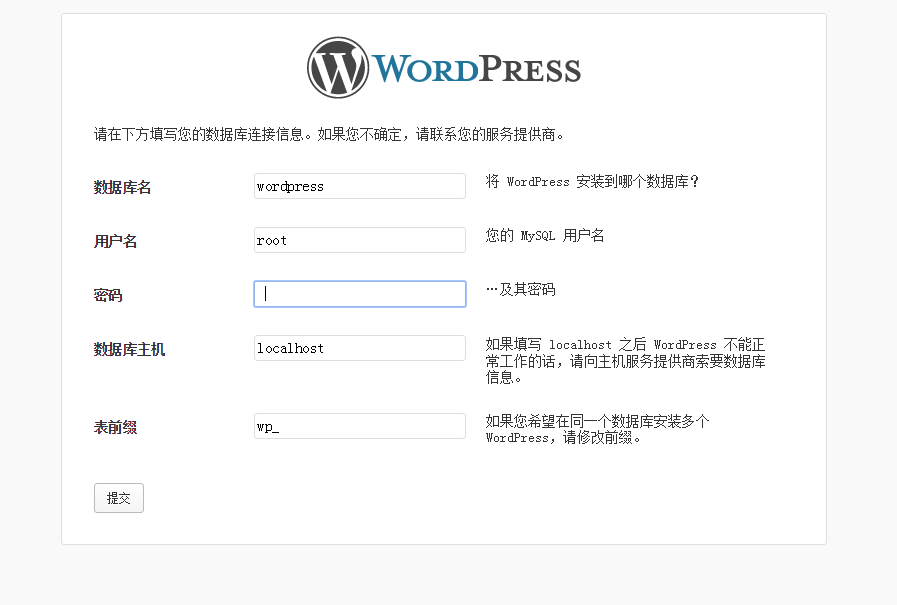This screenshot has width=897, height=605.
Task: Click the hint about installing WordPress to which database
Action: [x=592, y=182]
